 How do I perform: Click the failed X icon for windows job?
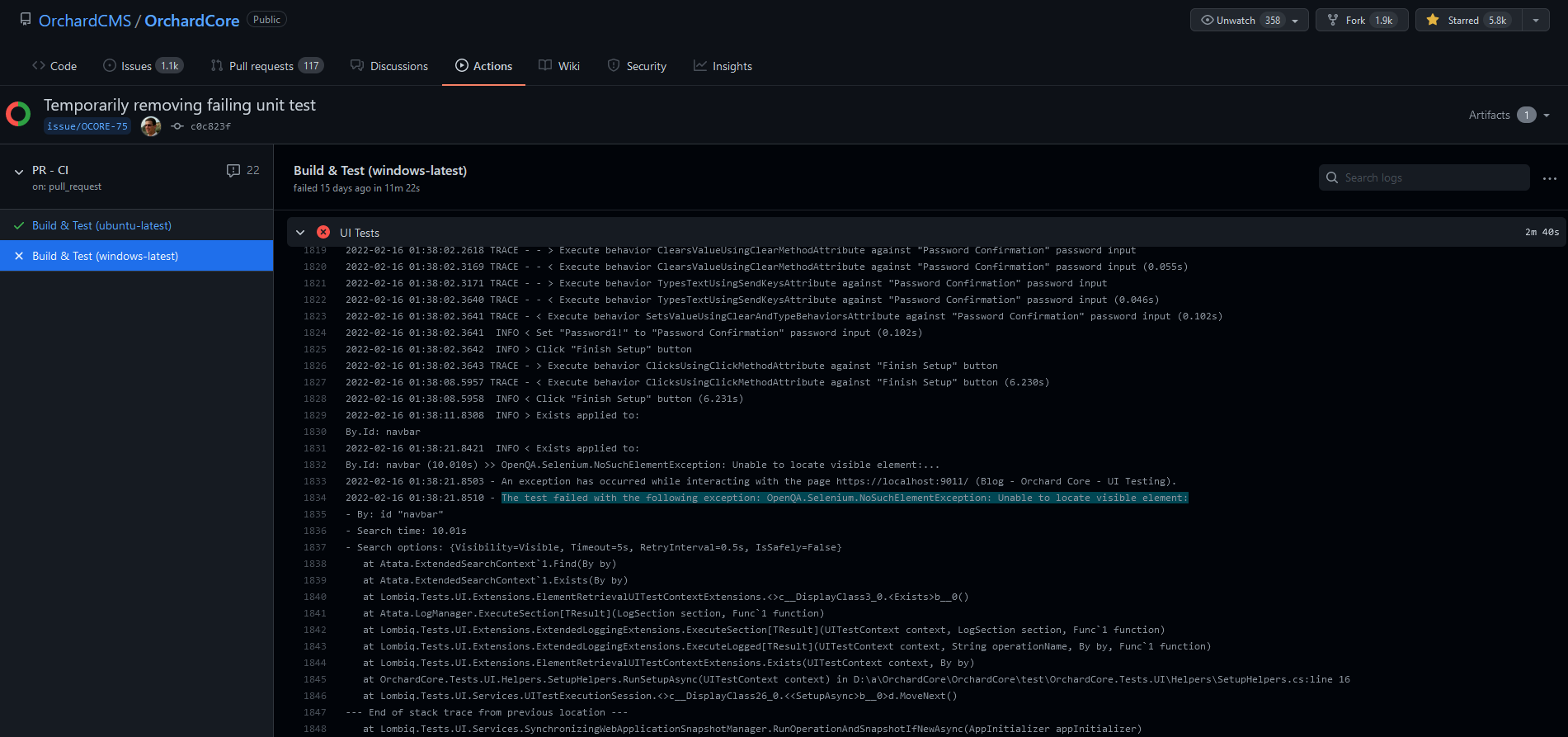(x=19, y=256)
